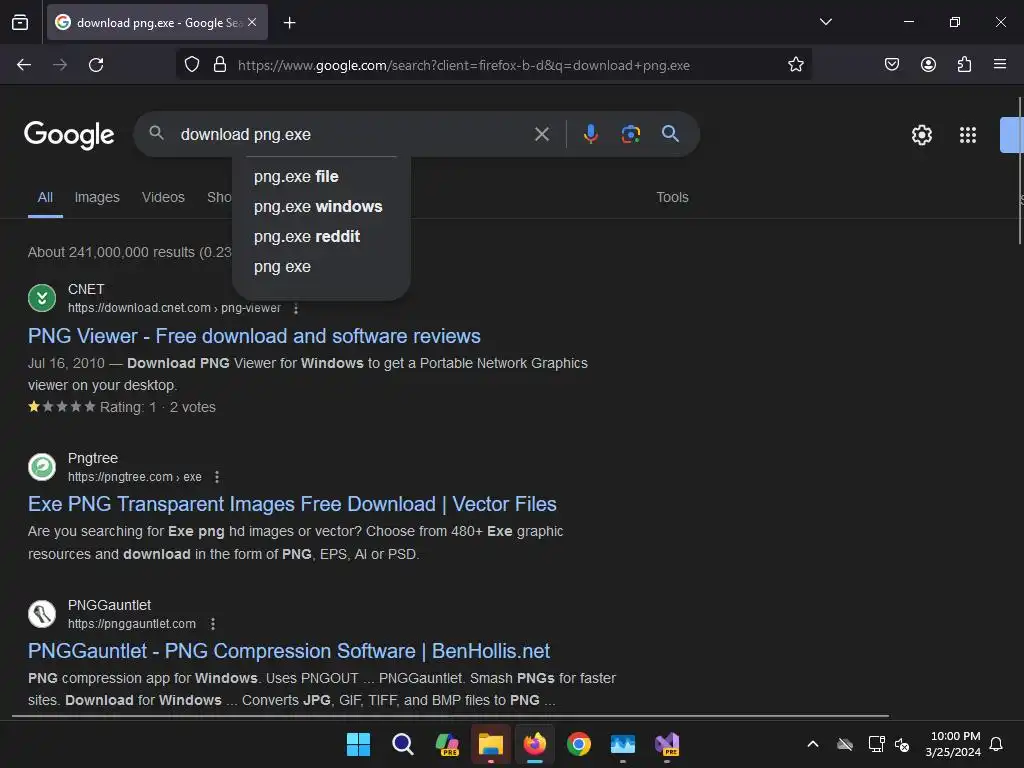Search by image with Lens icon
The image size is (1024, 768).
click(631, 134)
